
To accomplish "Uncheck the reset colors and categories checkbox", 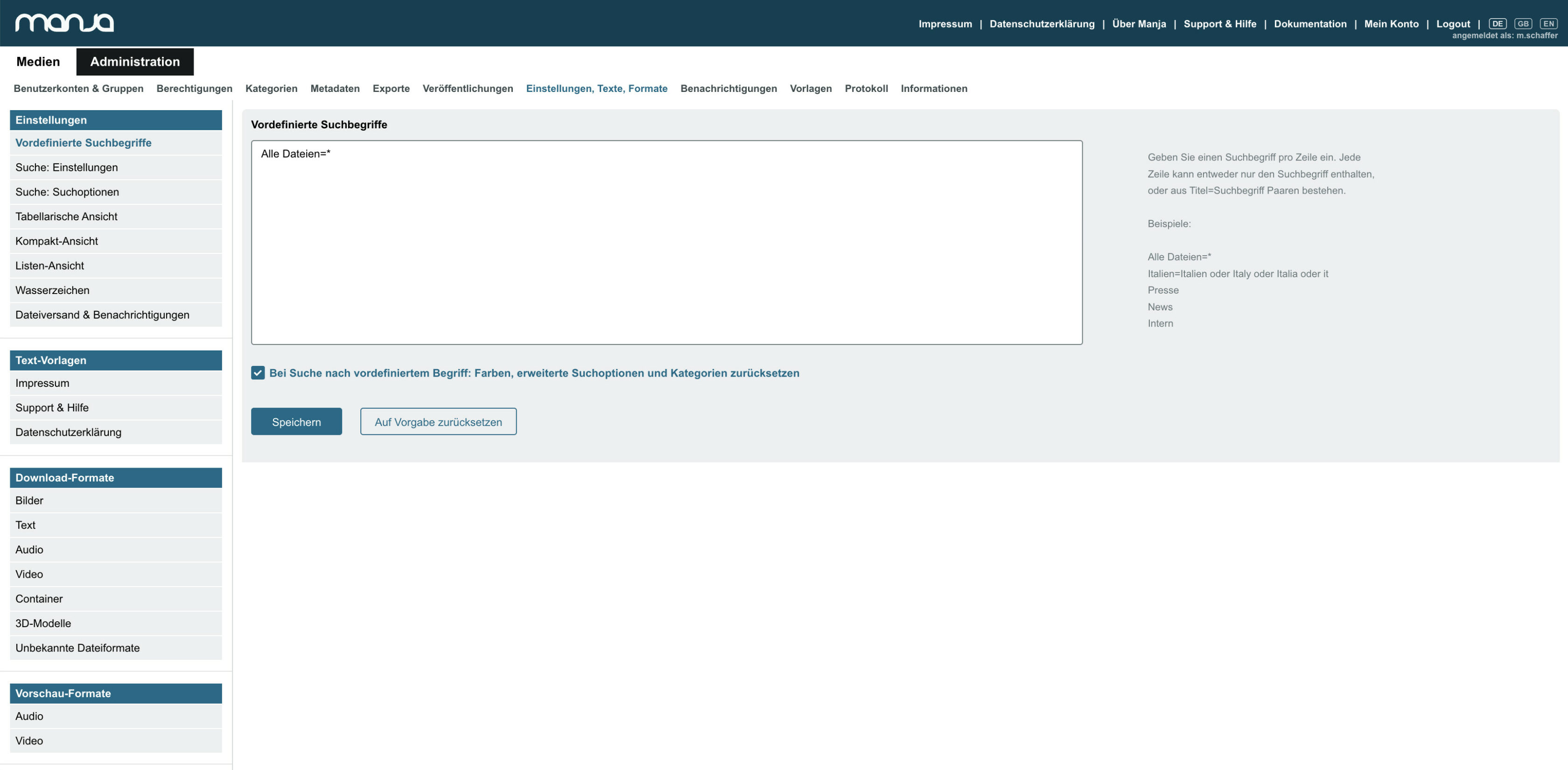I will (x=258, y=372).
